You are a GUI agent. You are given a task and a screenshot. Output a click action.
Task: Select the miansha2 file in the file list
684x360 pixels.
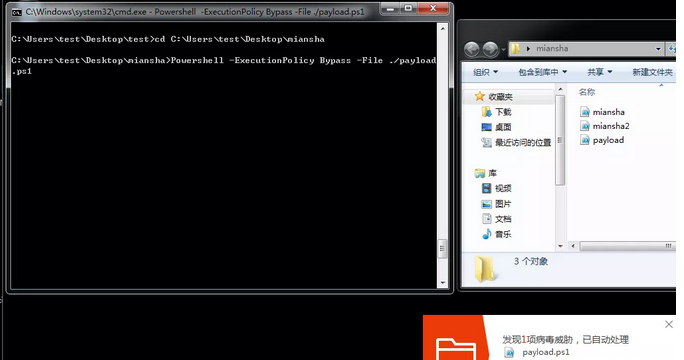point(611,126)
